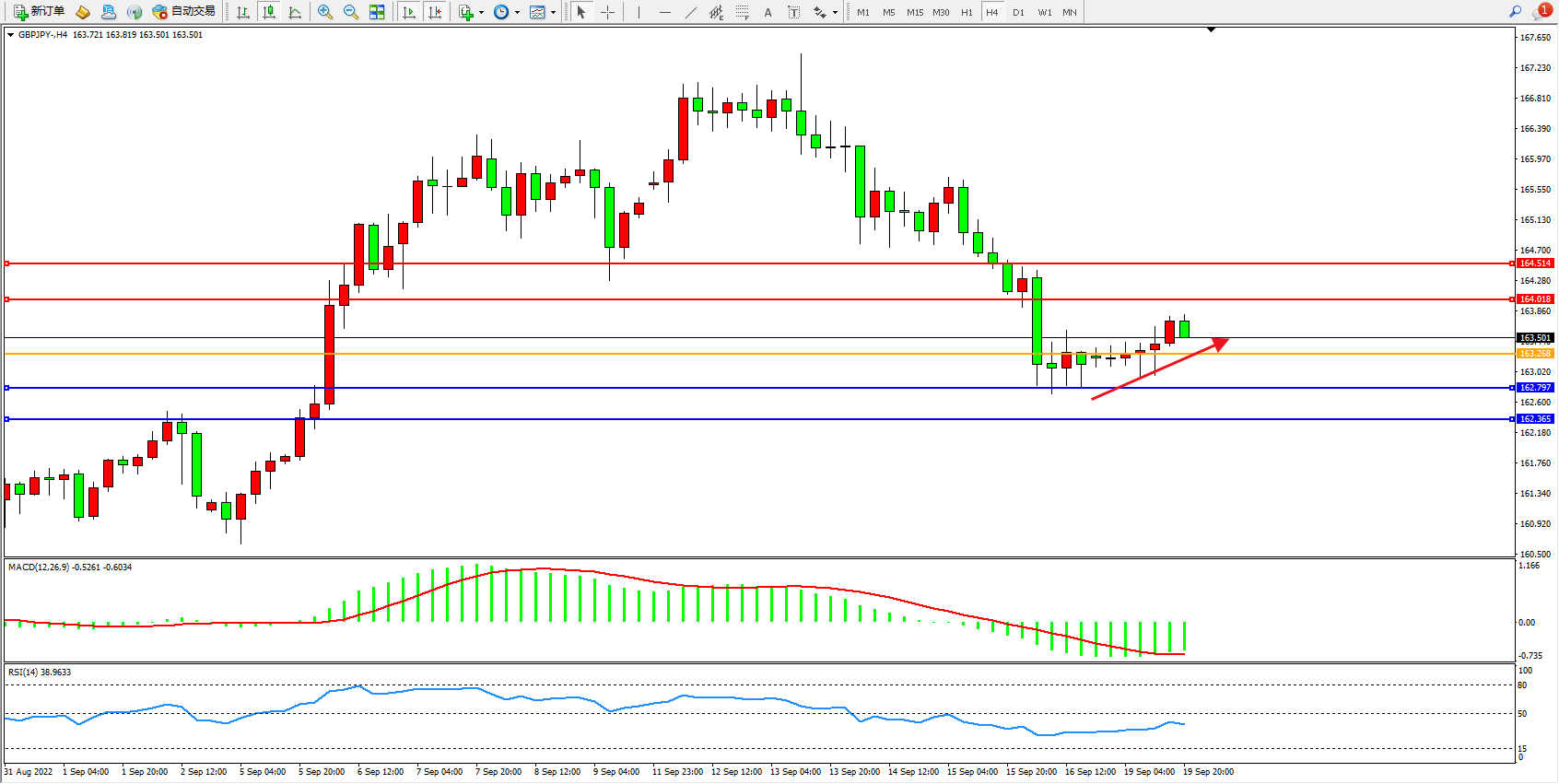Switch chart to candlestick mode
The height and width of the screenshot is (784, 1559).
pos(269,12)
